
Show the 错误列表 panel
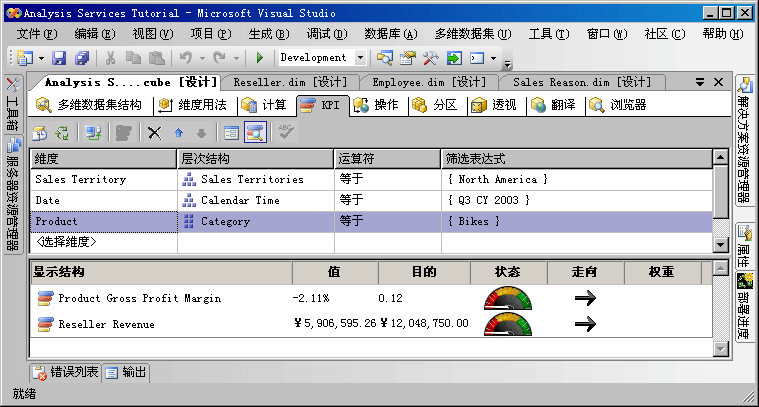[x=65, y=372]
